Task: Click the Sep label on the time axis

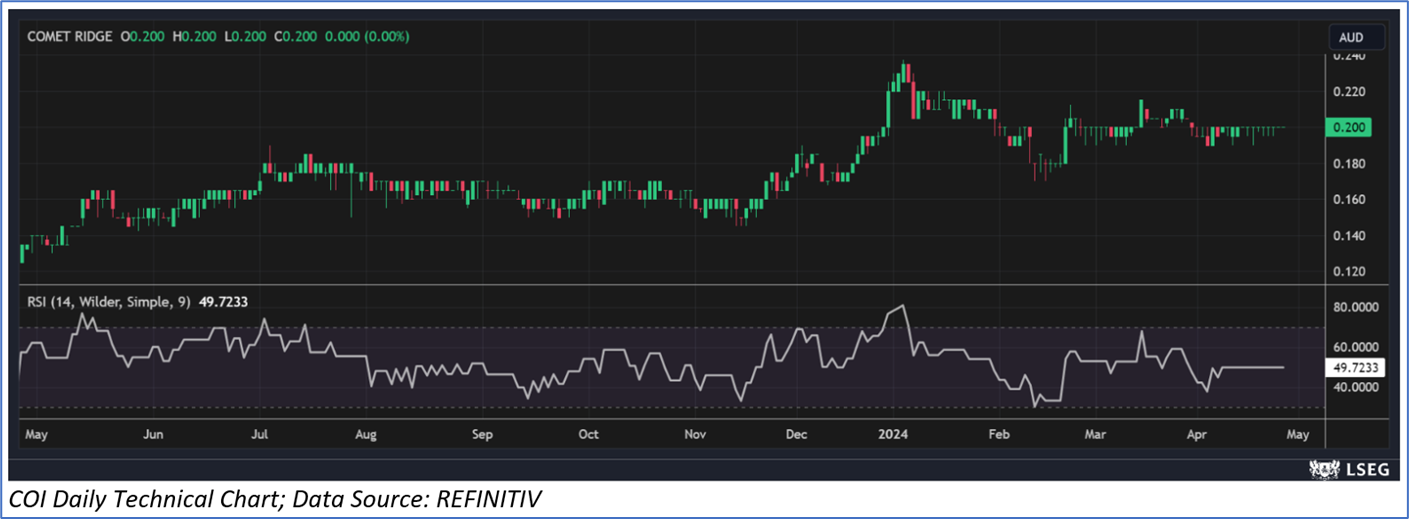Action: [482, 435]
